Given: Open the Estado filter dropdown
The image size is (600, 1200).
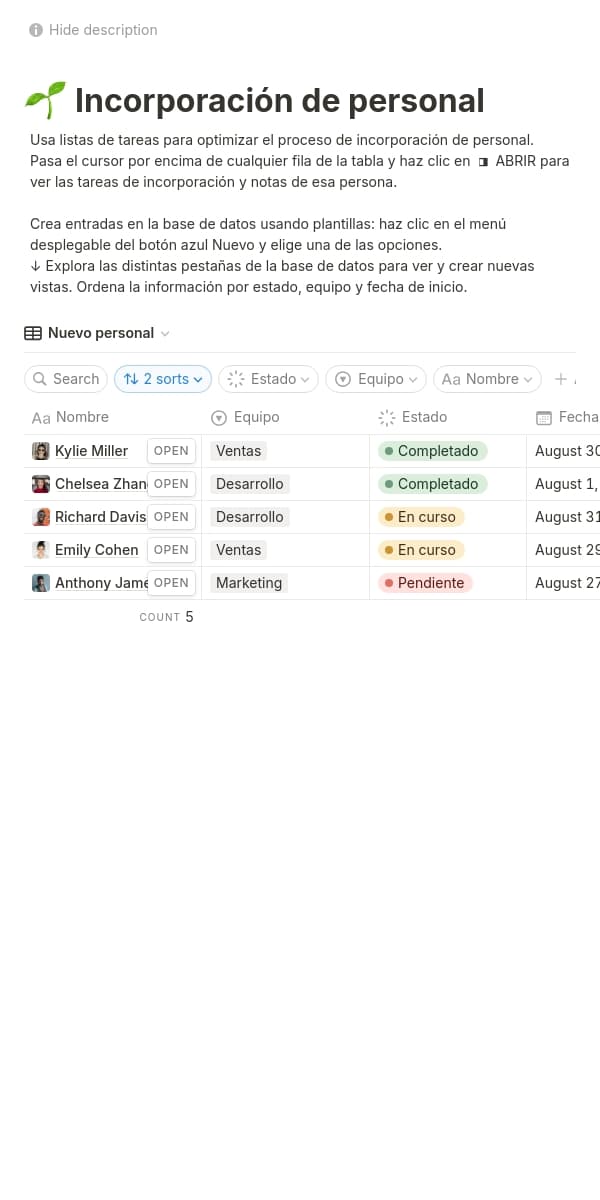Looking at the screenshot, I should (269, 379).
